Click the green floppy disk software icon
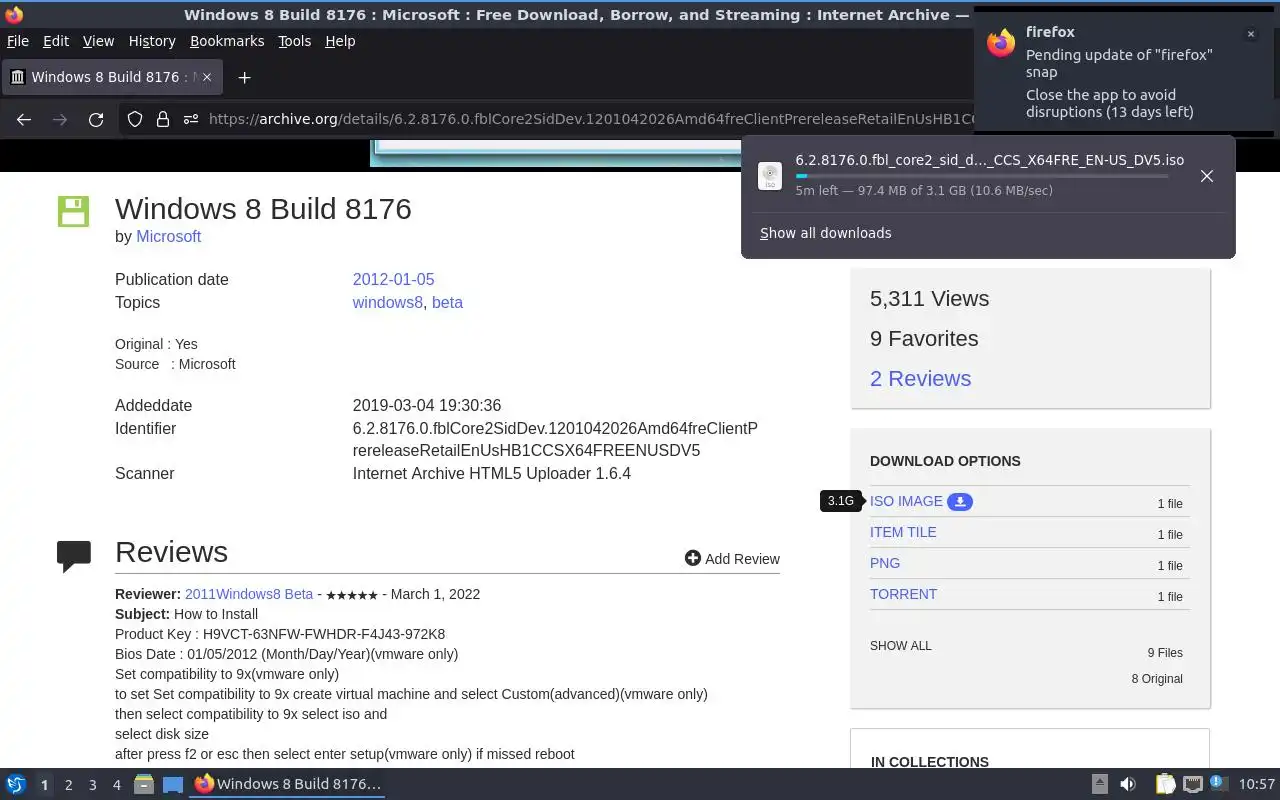This screenshot has height=800, width=1280. pyautogui.click(x=74, y=211)
